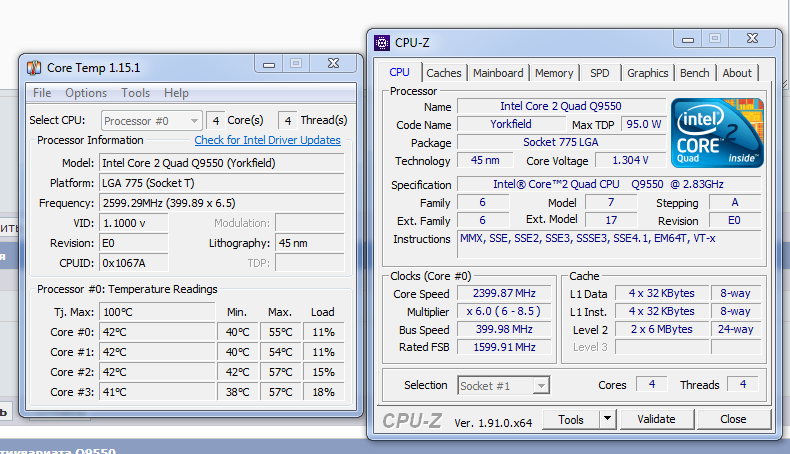Click the Ext. Model value 17
Viewport: 790px width, 454px height.
click(611, 220)
